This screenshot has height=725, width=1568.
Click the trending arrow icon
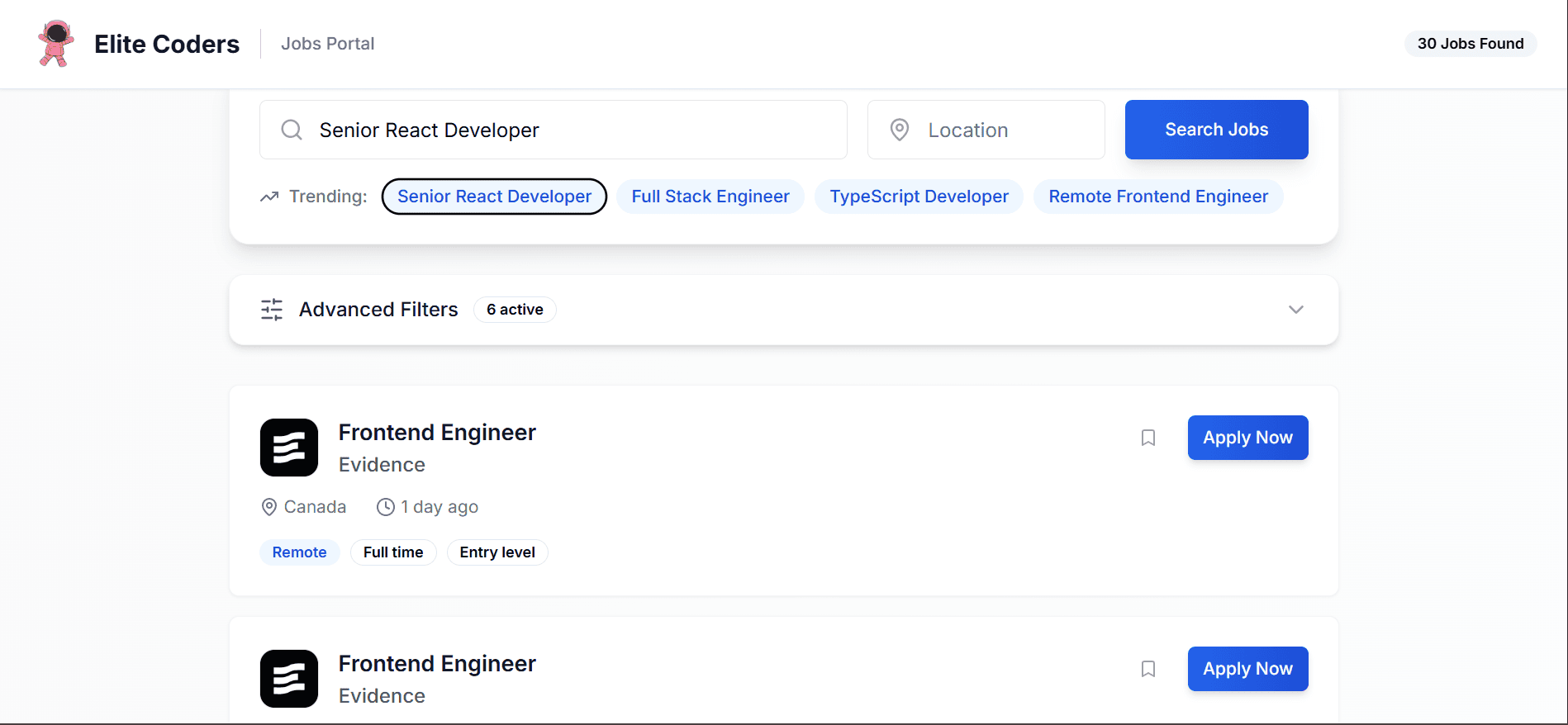[x=269, y=197]
